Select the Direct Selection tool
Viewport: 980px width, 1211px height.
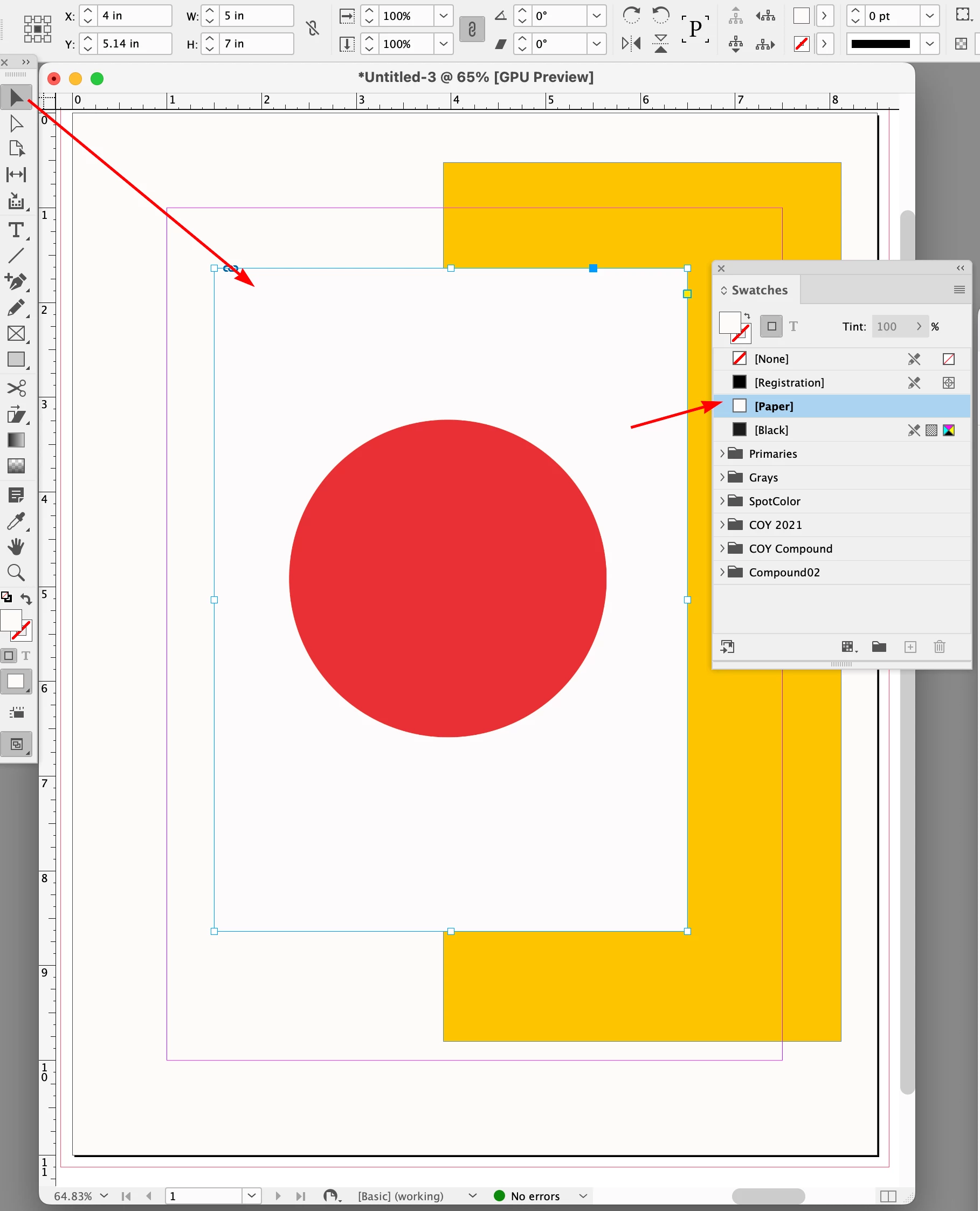16,122
